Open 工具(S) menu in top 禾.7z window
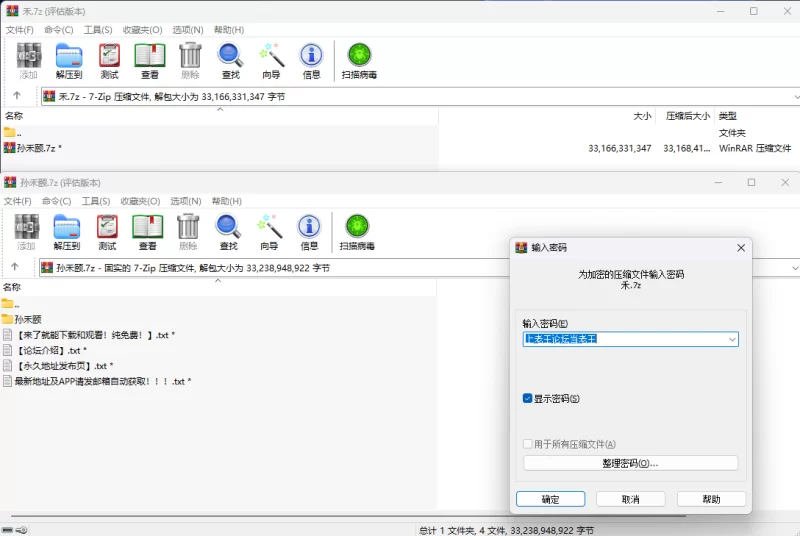 tap(98, 30)
